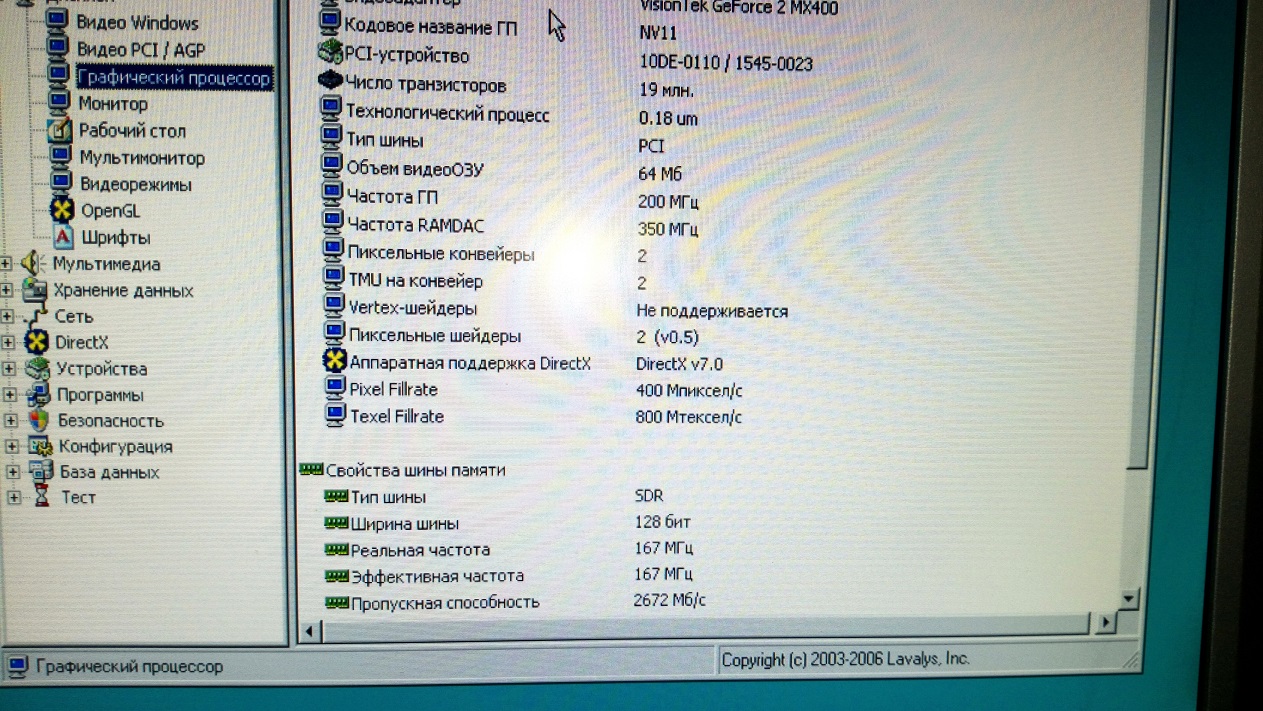This screenshot has height=711, width=1263.
Task: Click the Хранение данных icon
Action: click(x=34, y=290)
